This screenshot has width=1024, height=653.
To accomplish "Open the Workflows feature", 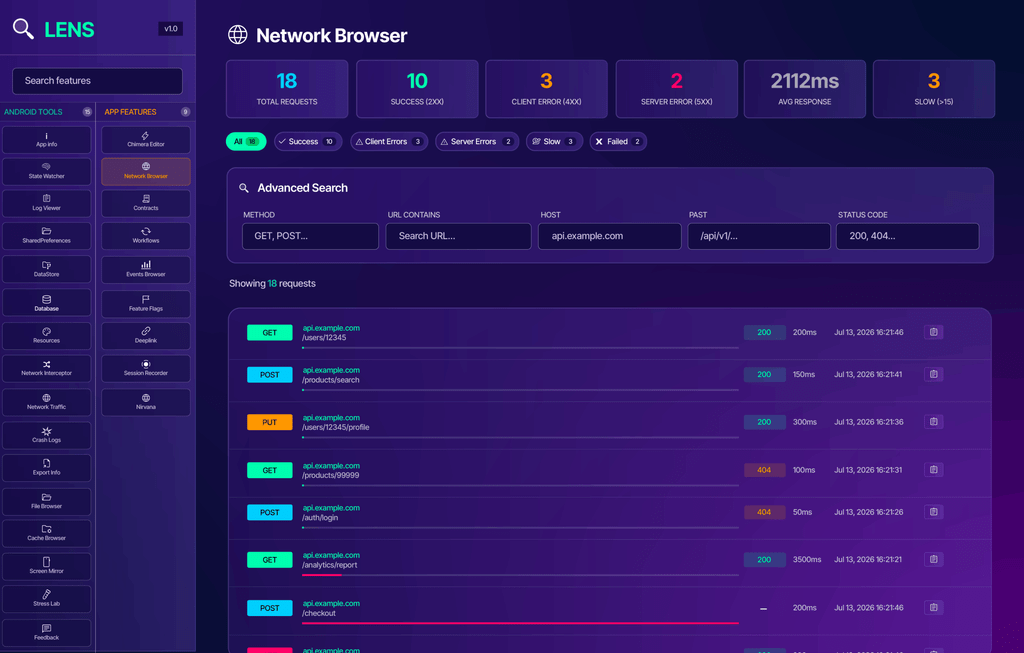I will 146,236.
